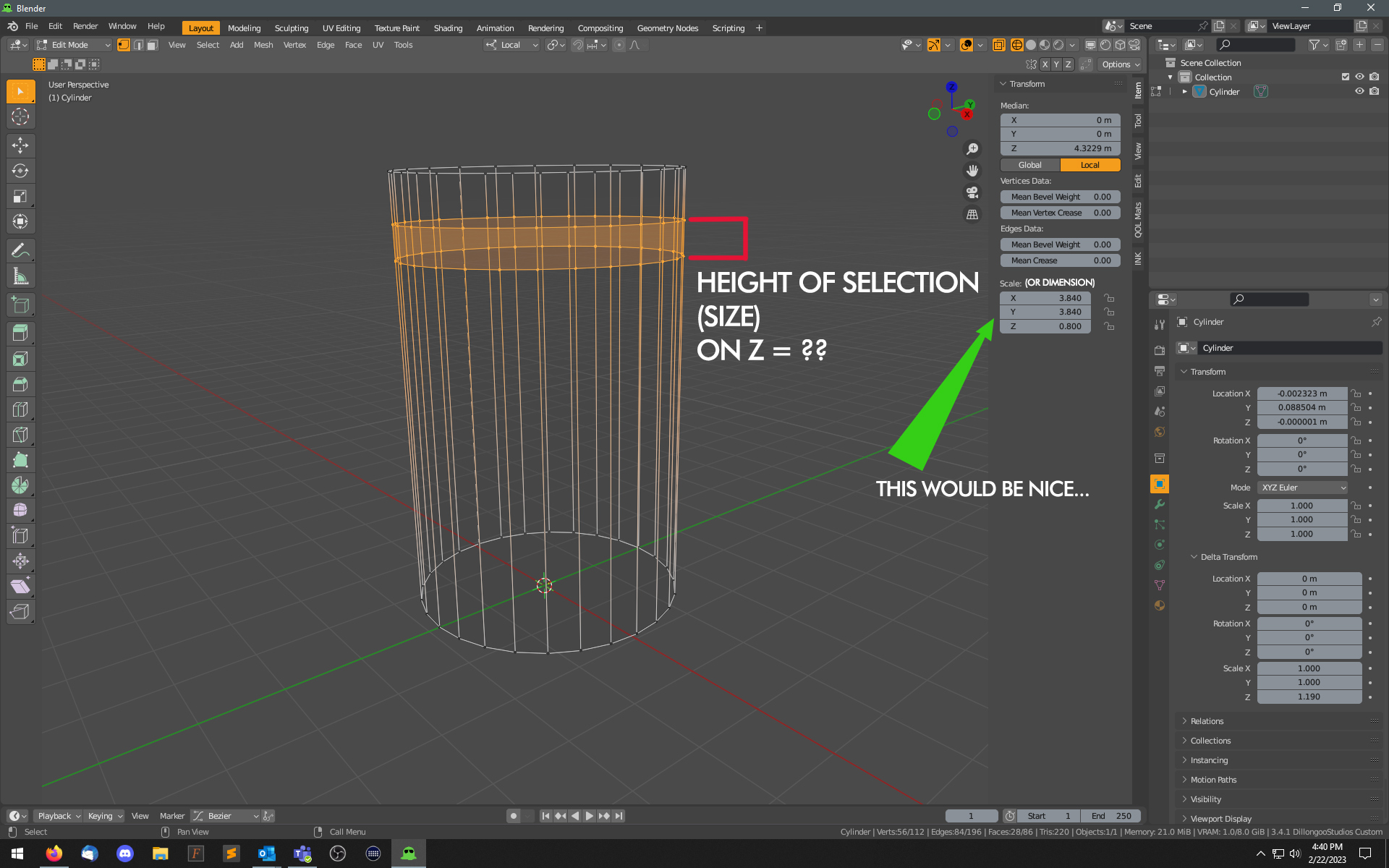Viewport: 1389px width, 868px height.
Task: Play the animation forward
Action: 590,816
